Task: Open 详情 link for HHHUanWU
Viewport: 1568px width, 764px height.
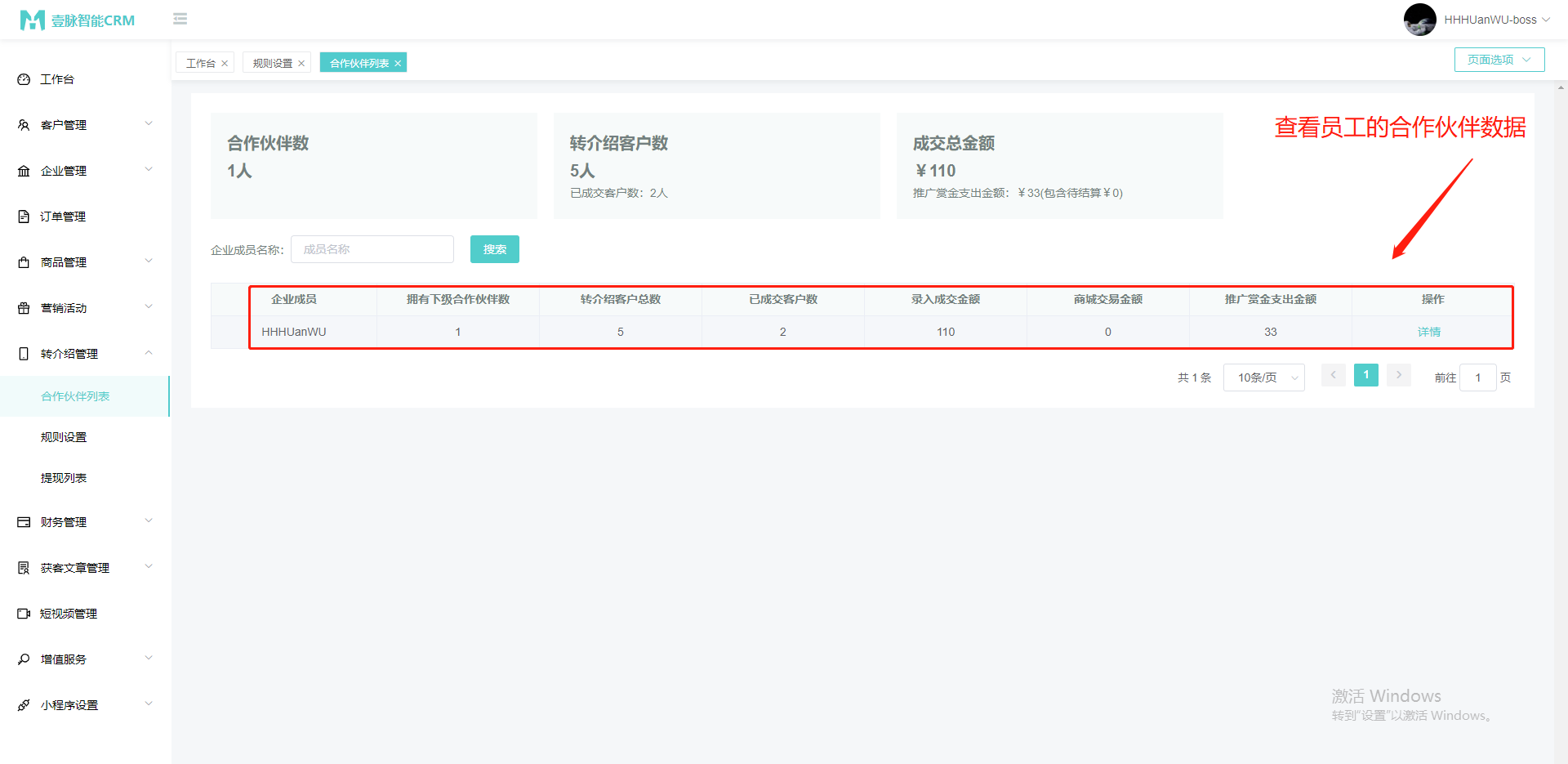Action: pos(1428,332)
